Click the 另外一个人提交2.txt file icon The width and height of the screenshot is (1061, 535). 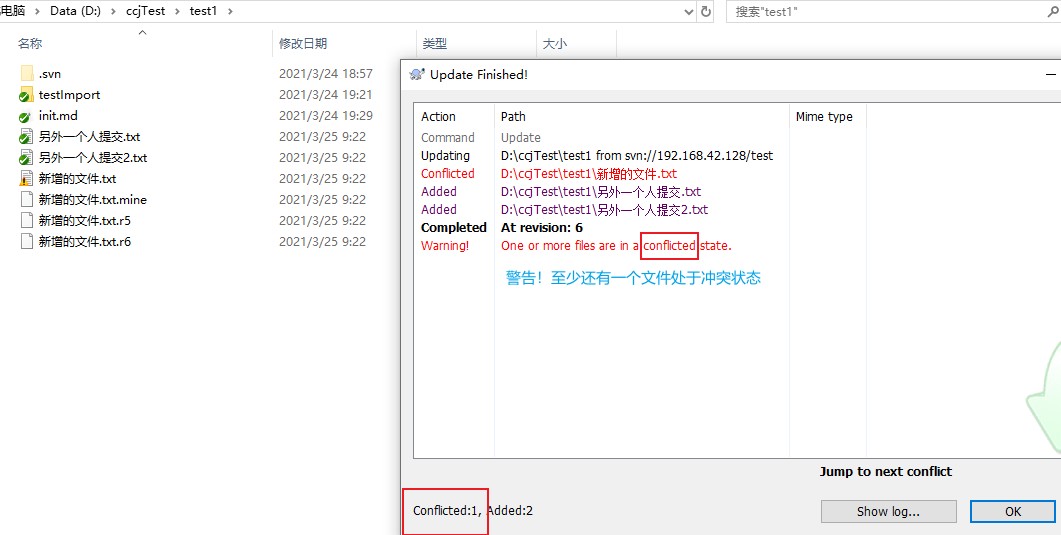coord(26,158)
